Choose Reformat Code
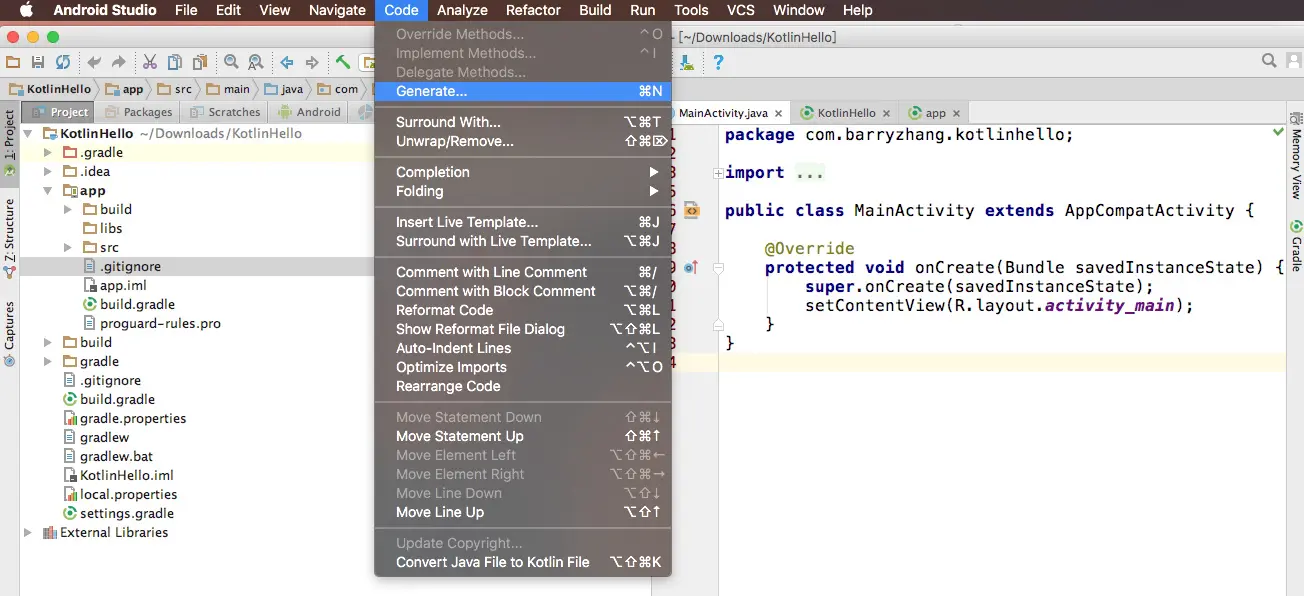This screenshot has height=596, width=1304. click(x=523, y=310)
